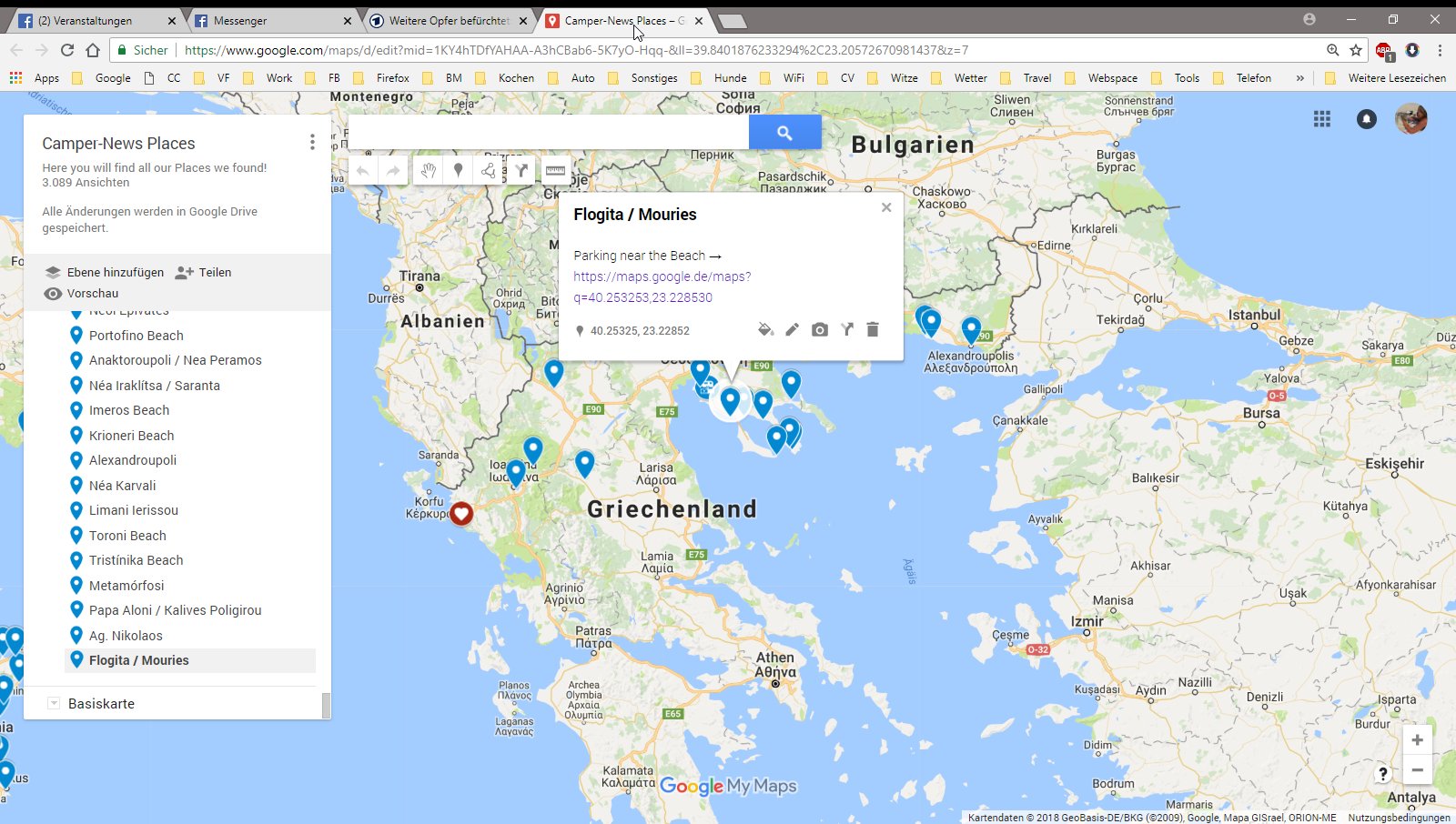Open a new browser tab
1456x824 pixels.
(732, 20)
